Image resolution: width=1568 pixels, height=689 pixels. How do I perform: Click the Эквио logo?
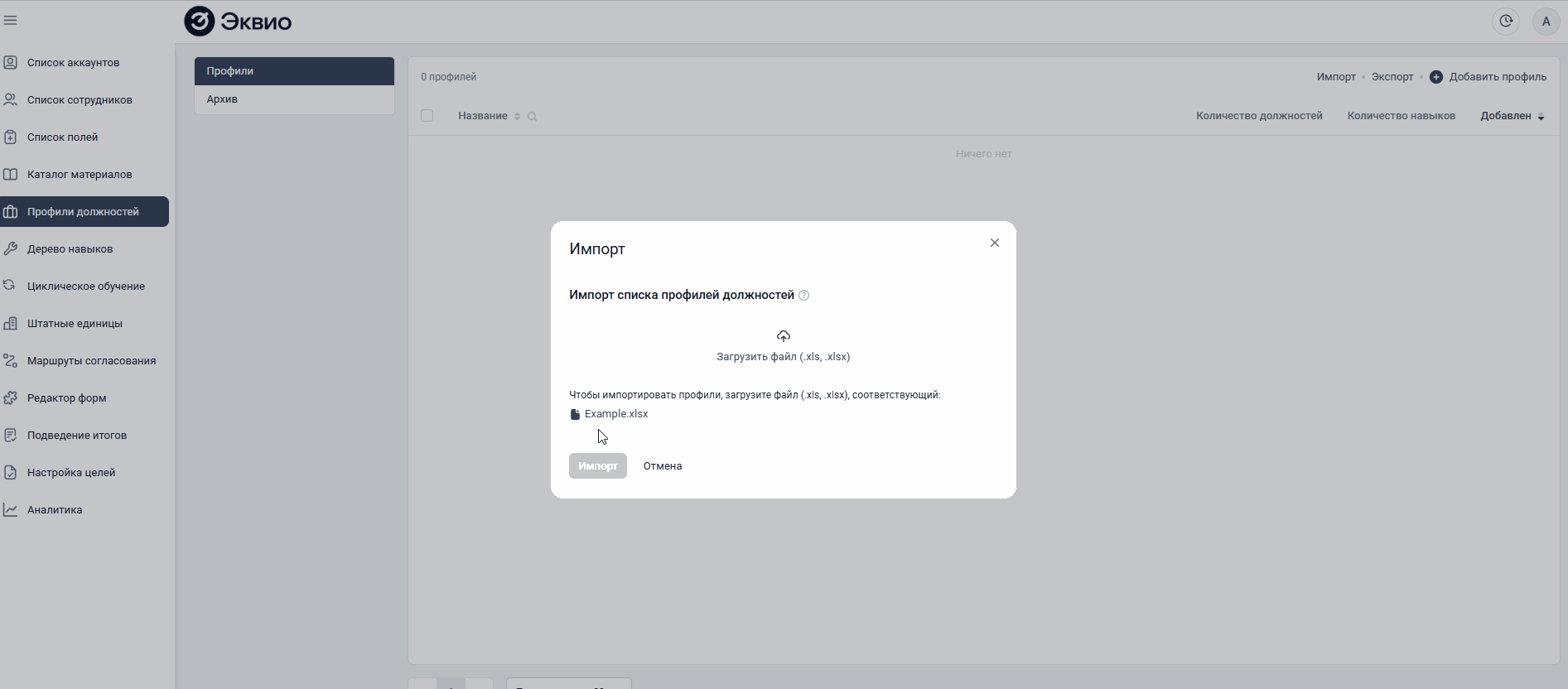click(x=238, y=22)
